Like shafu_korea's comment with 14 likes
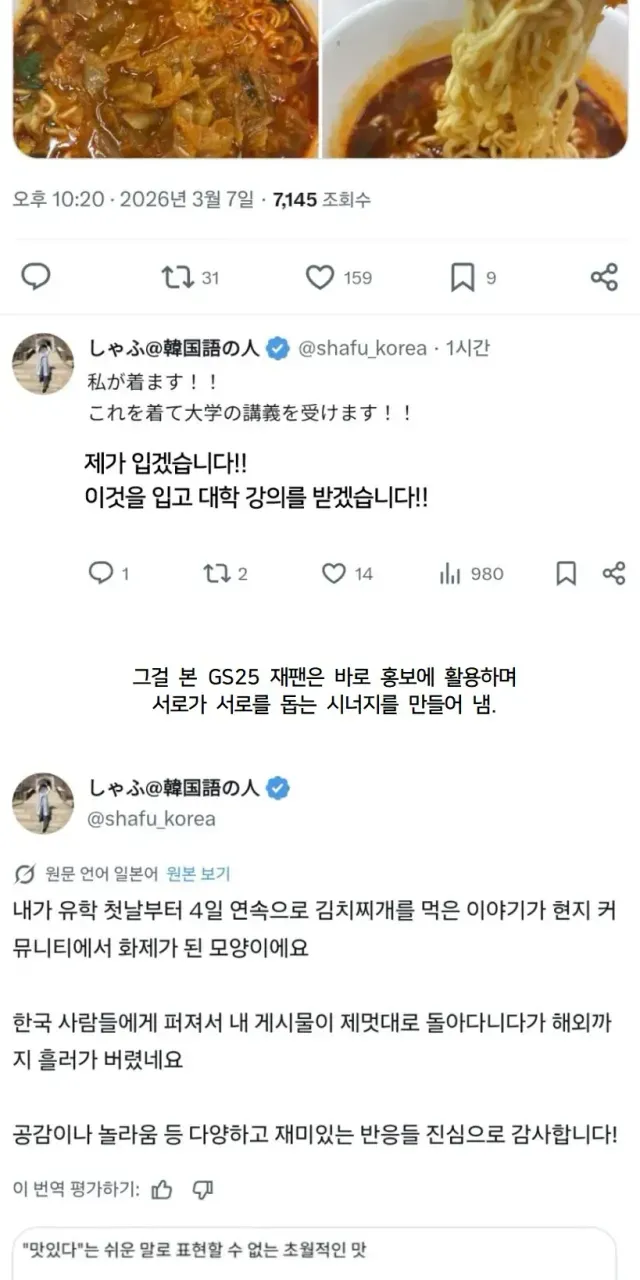Screen dimensions: 640x1280 (347, 573)
